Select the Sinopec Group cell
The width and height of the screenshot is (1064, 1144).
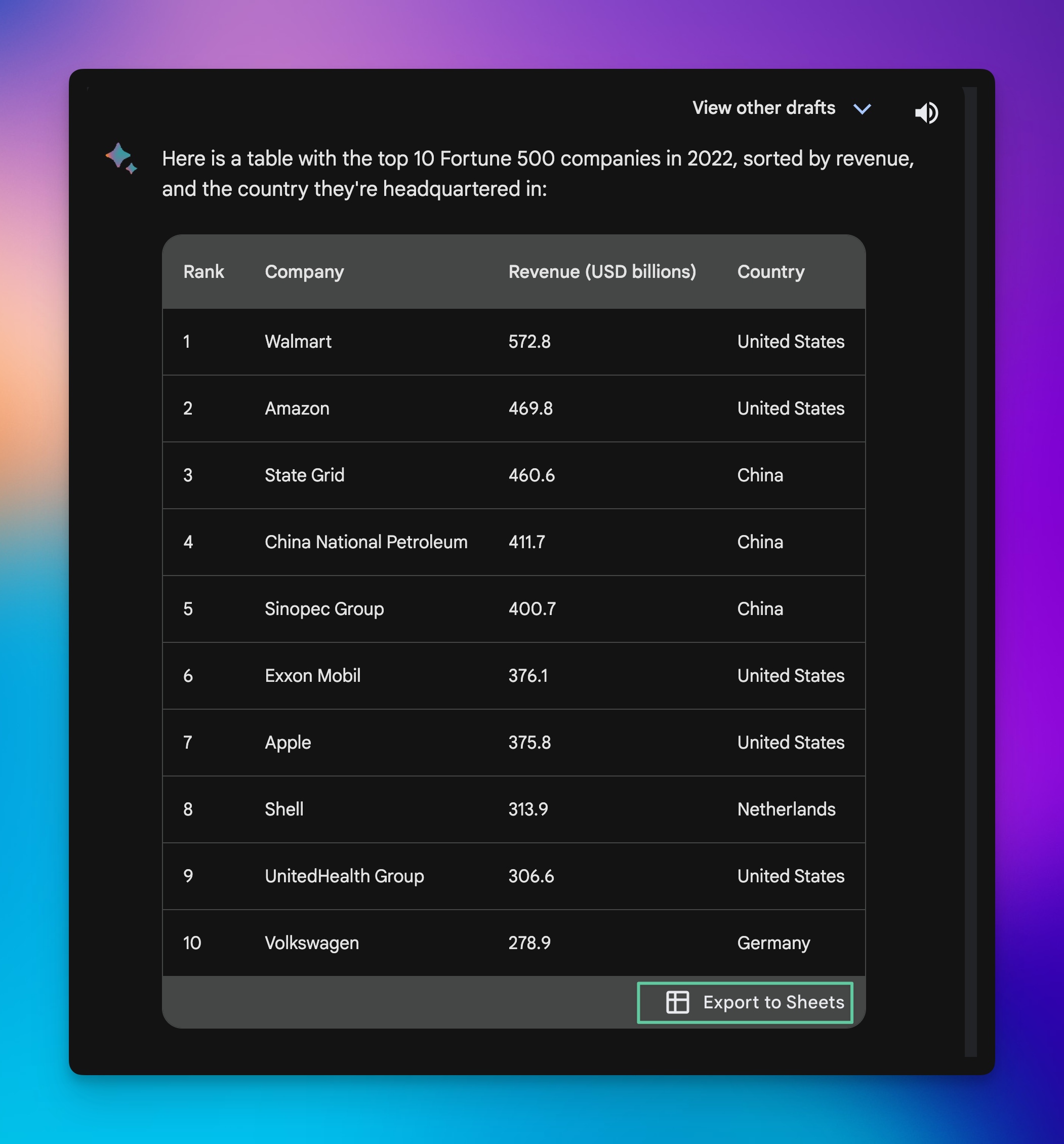[324, 609]
